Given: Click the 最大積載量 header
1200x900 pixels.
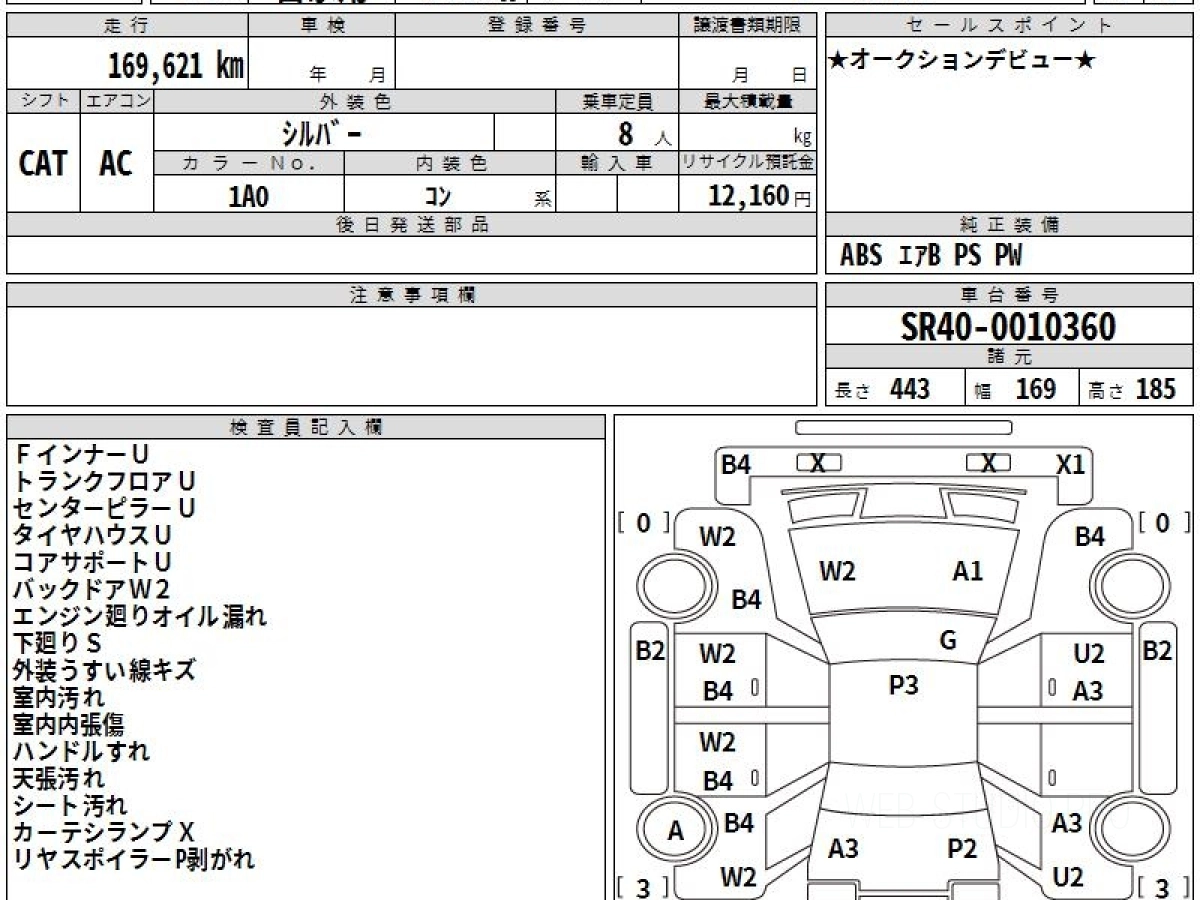Looking at the screenshot, I should (747, 101).
